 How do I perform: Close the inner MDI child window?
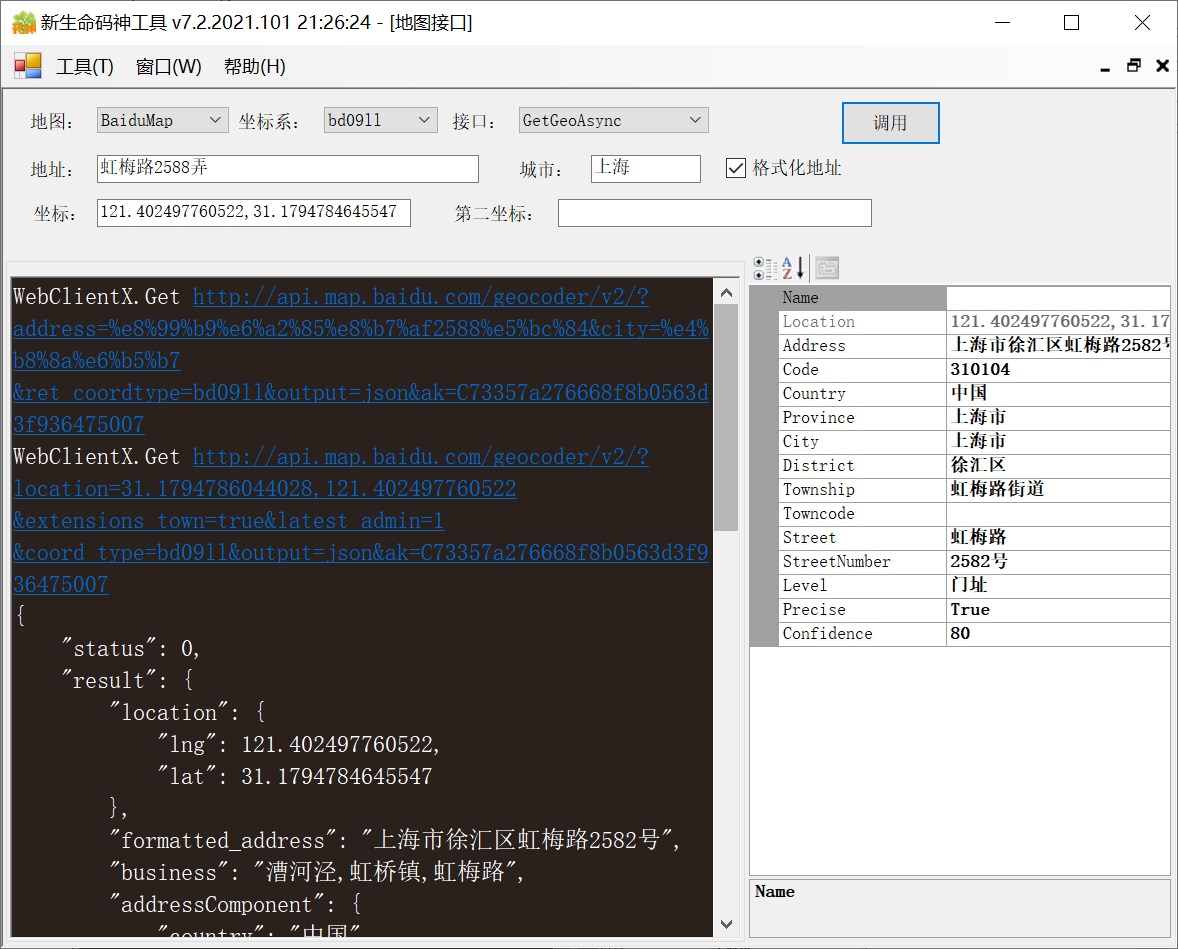(1162, 66)
